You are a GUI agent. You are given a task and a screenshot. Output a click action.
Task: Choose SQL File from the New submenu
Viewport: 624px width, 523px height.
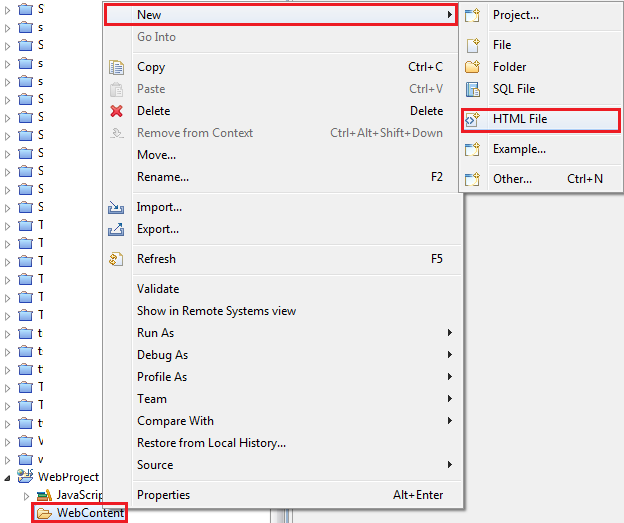(x=540, y=89)
